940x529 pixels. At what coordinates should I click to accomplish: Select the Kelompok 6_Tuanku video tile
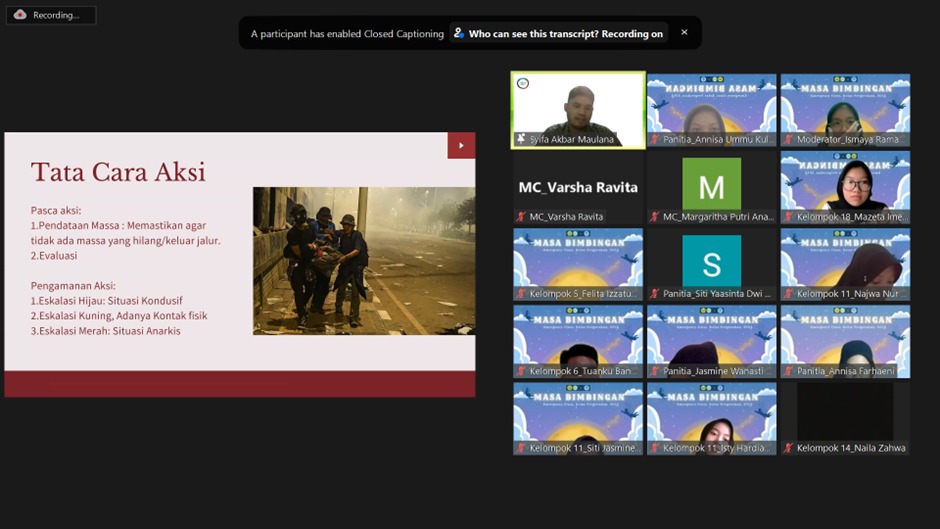pos(578,340)
